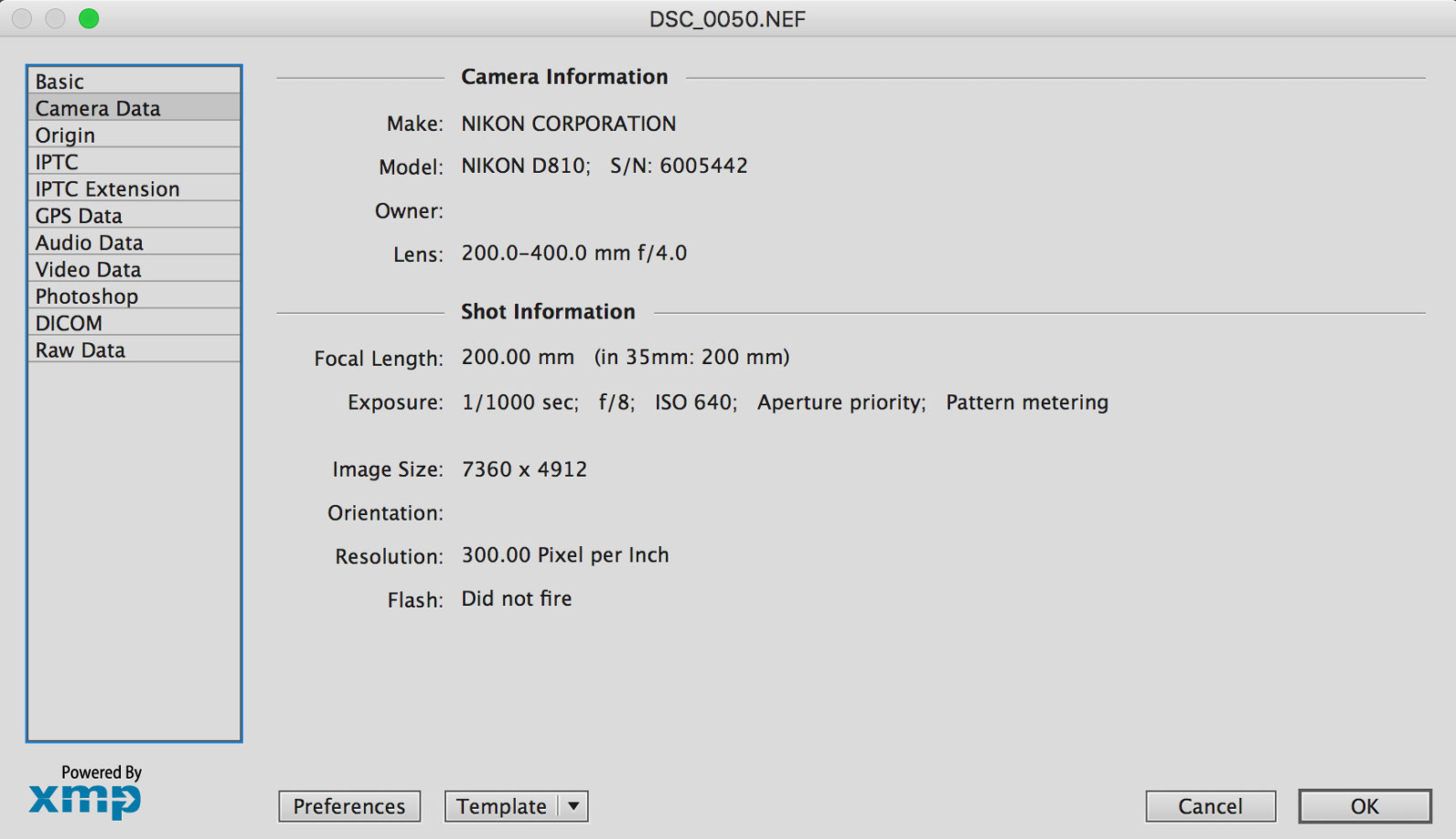
Task: Click the image size 7360 x 4912
Action: click(x=524, y=470)
